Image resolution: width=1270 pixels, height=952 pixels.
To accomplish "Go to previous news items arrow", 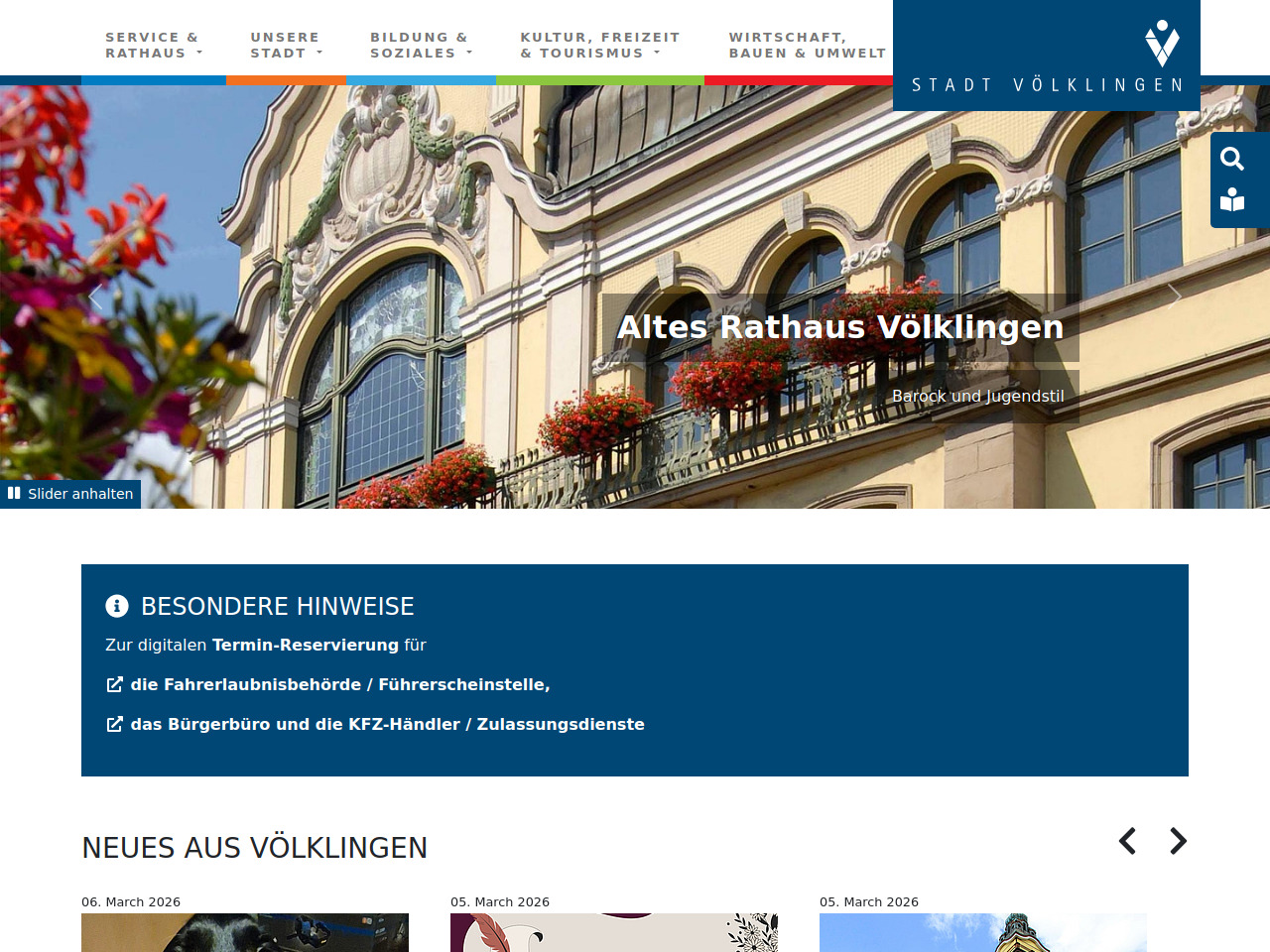I will 1127,841.
